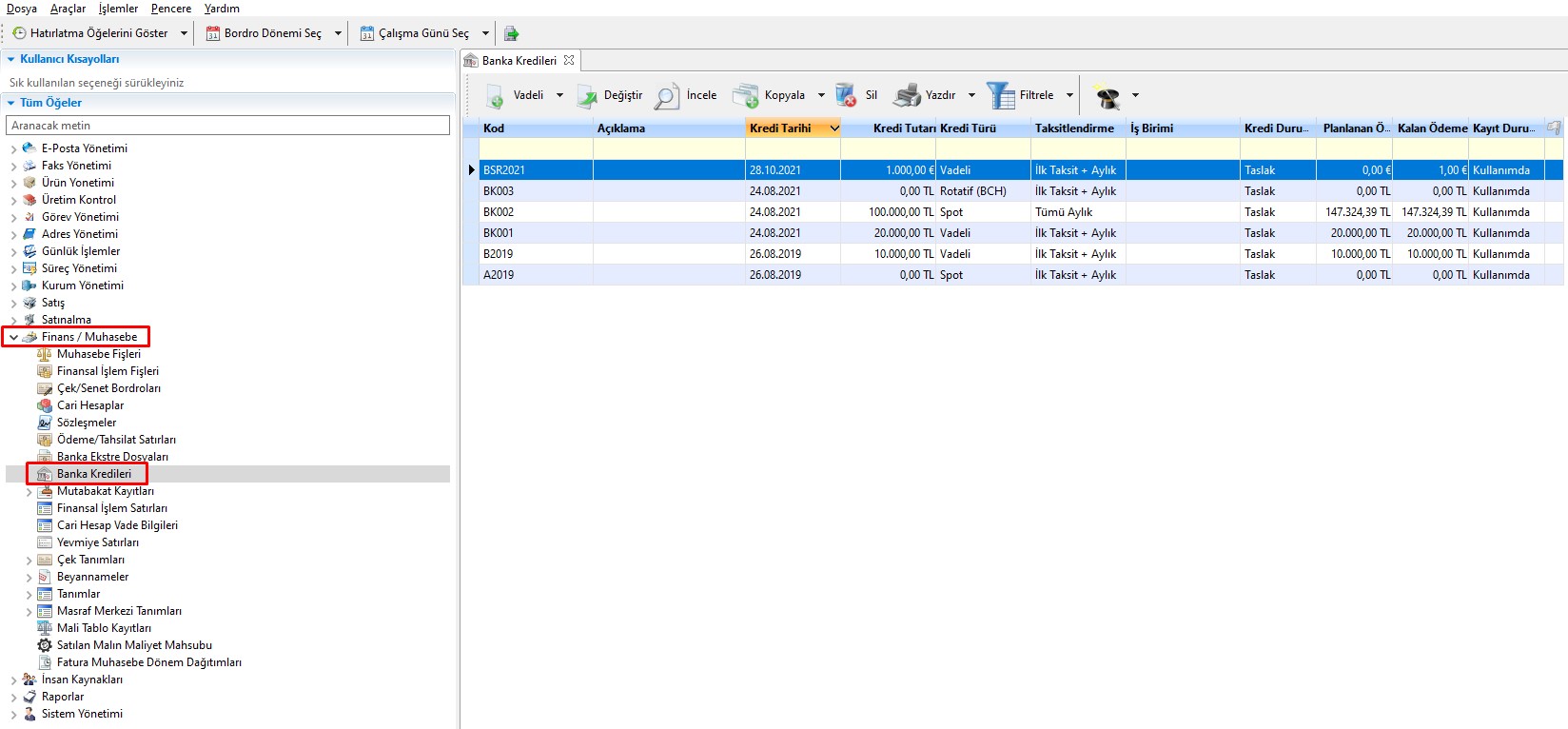The height and width of the screenshot is (729, 1568).
Task: Close the Banka Kredileri tab
Action: point(569,60)
